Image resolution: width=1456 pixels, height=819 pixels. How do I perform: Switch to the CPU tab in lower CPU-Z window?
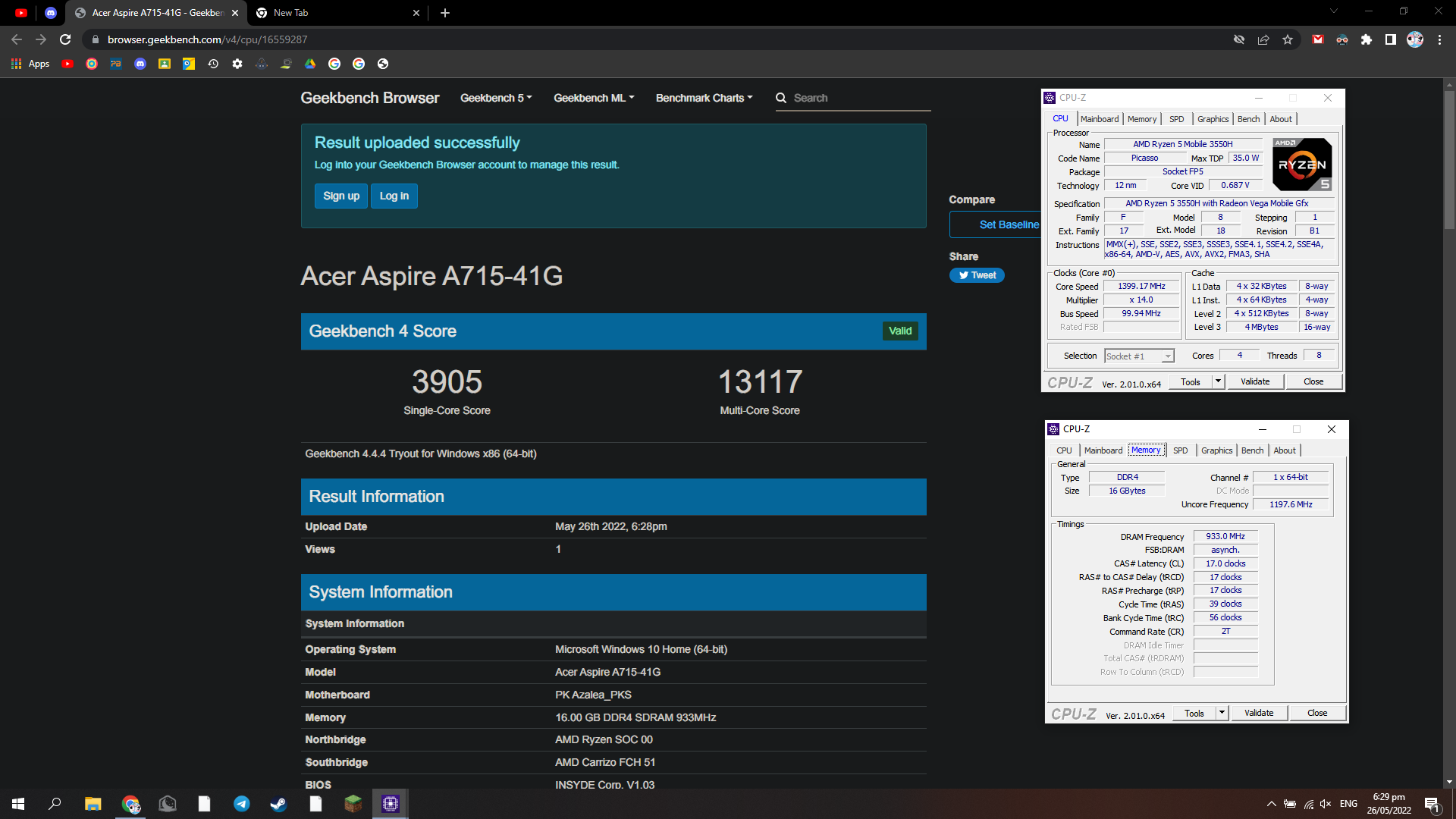pos(1064,450)
